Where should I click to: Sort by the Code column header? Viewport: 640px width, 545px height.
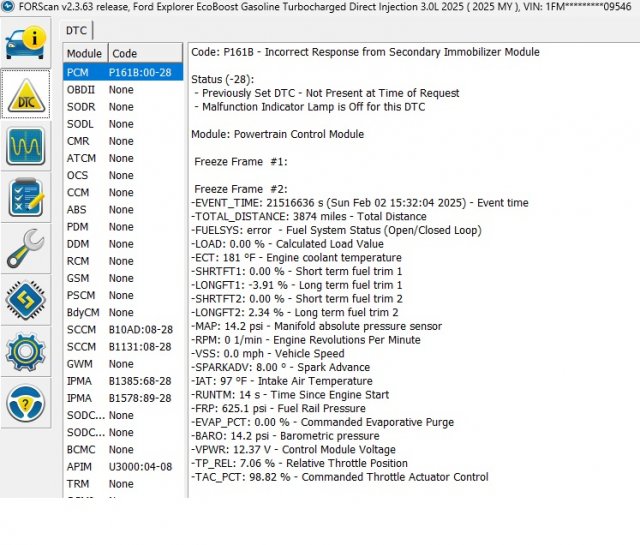(145, 53)
